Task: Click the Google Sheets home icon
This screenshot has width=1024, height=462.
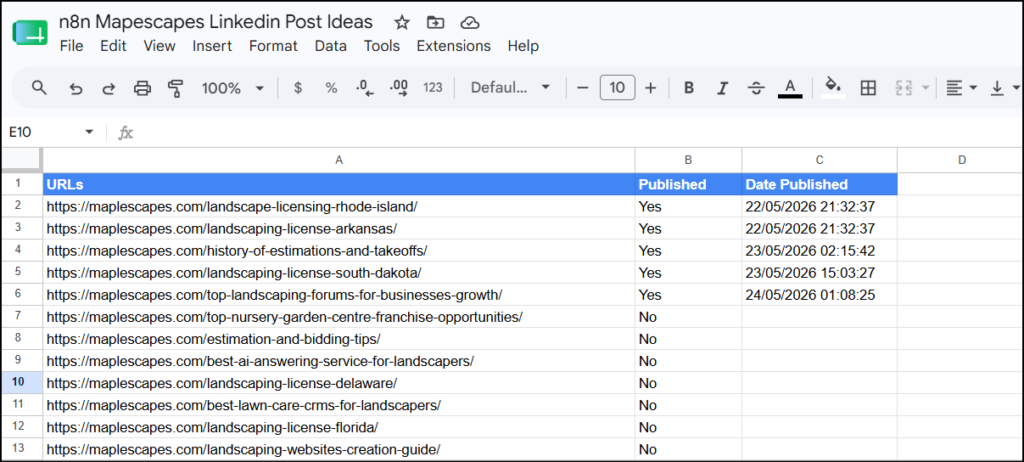Action: click(x=30, y=33)
